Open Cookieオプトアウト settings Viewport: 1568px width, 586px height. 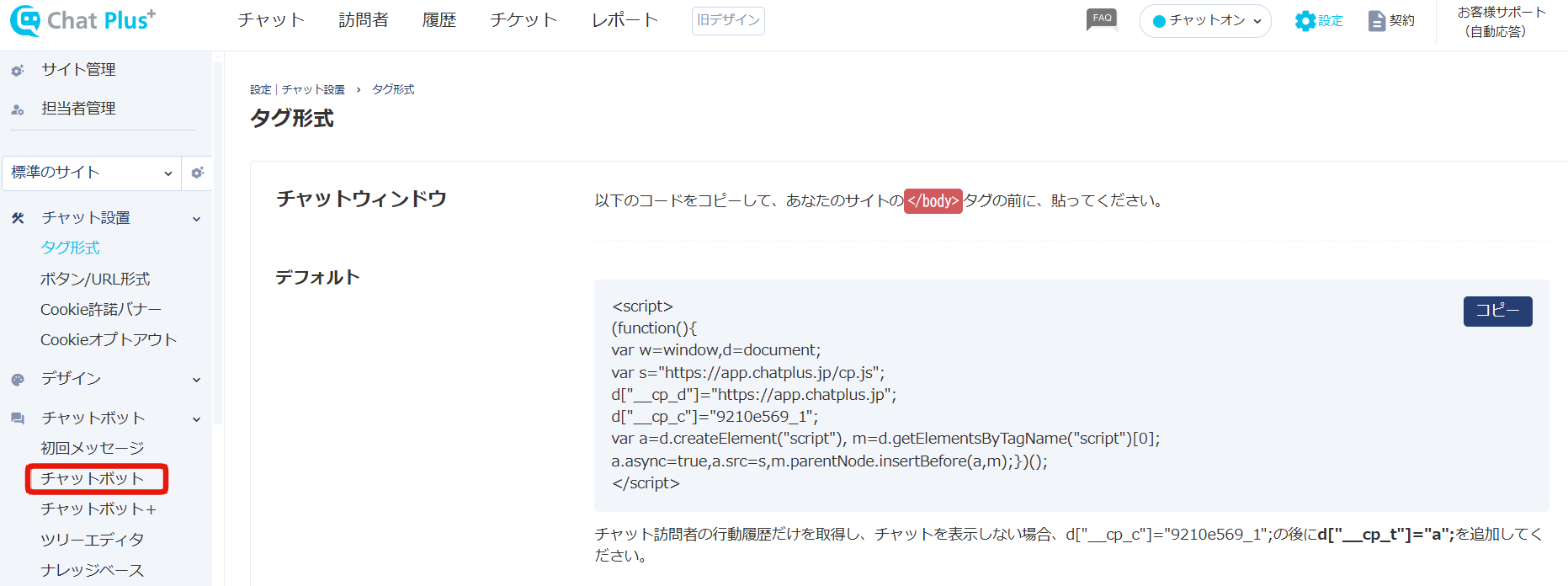point(109,339)
